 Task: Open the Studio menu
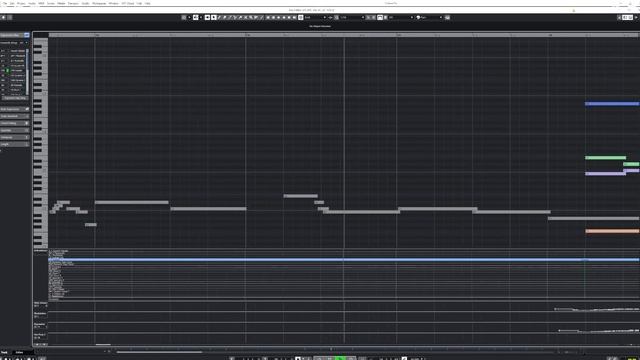click(x=85, y=3)
